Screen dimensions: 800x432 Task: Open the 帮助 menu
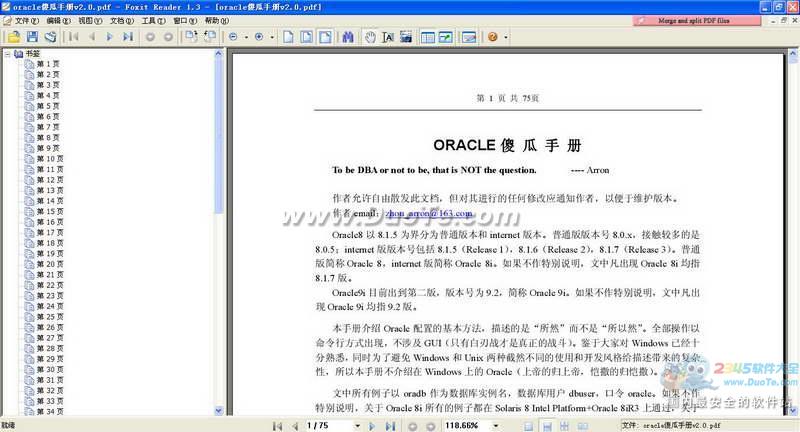[x=216, y=21]
